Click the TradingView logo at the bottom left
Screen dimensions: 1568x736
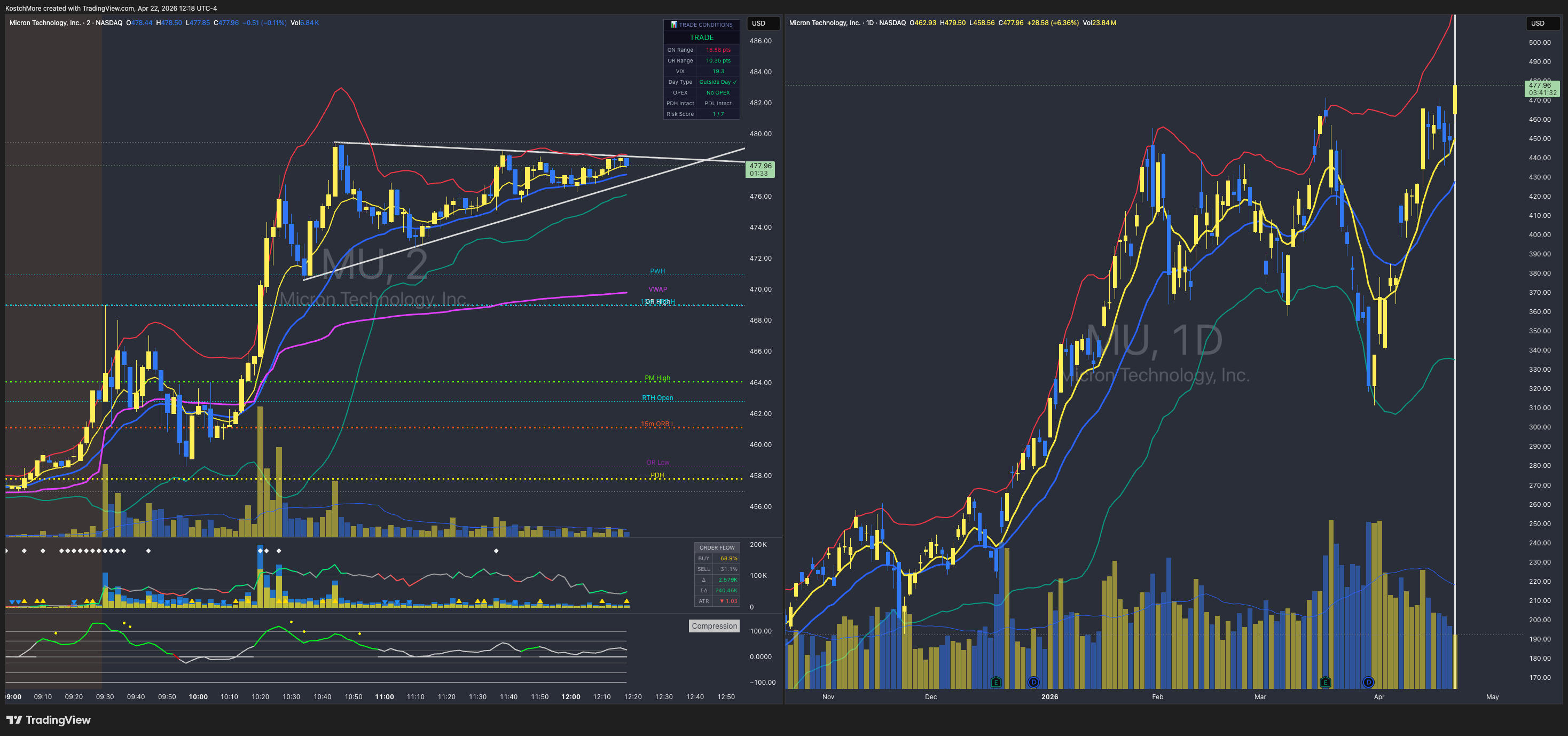pos(48,720)
